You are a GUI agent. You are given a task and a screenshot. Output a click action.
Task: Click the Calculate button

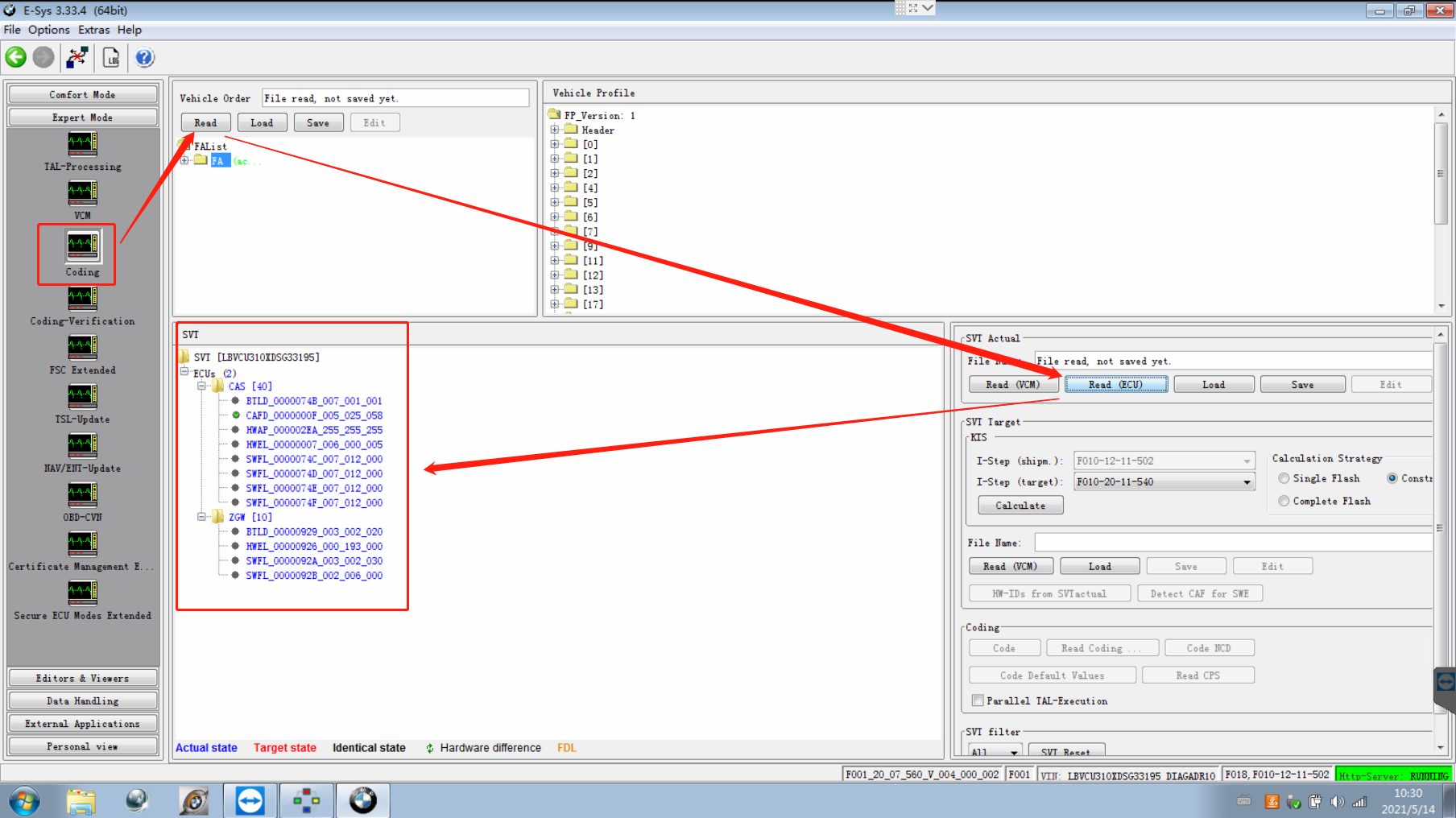point(1020,505)
